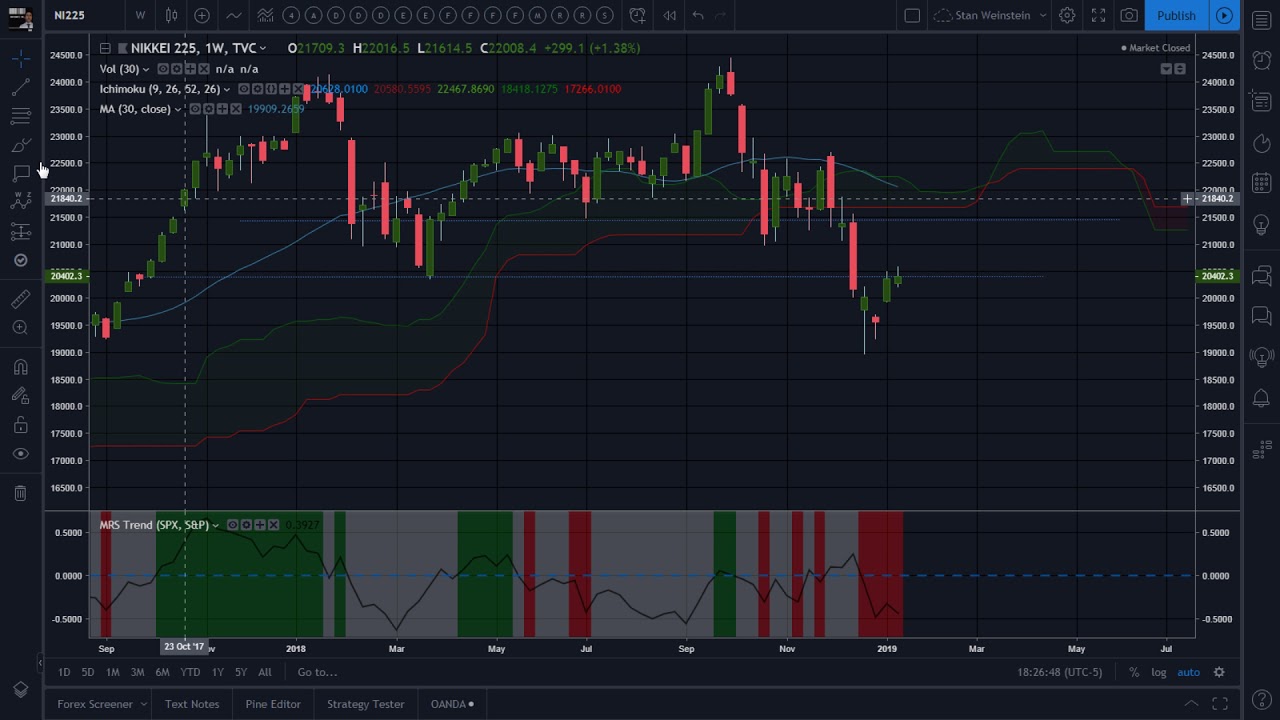
Task: Toggle percent scale on the price axis
Action: click(1134, 672)
